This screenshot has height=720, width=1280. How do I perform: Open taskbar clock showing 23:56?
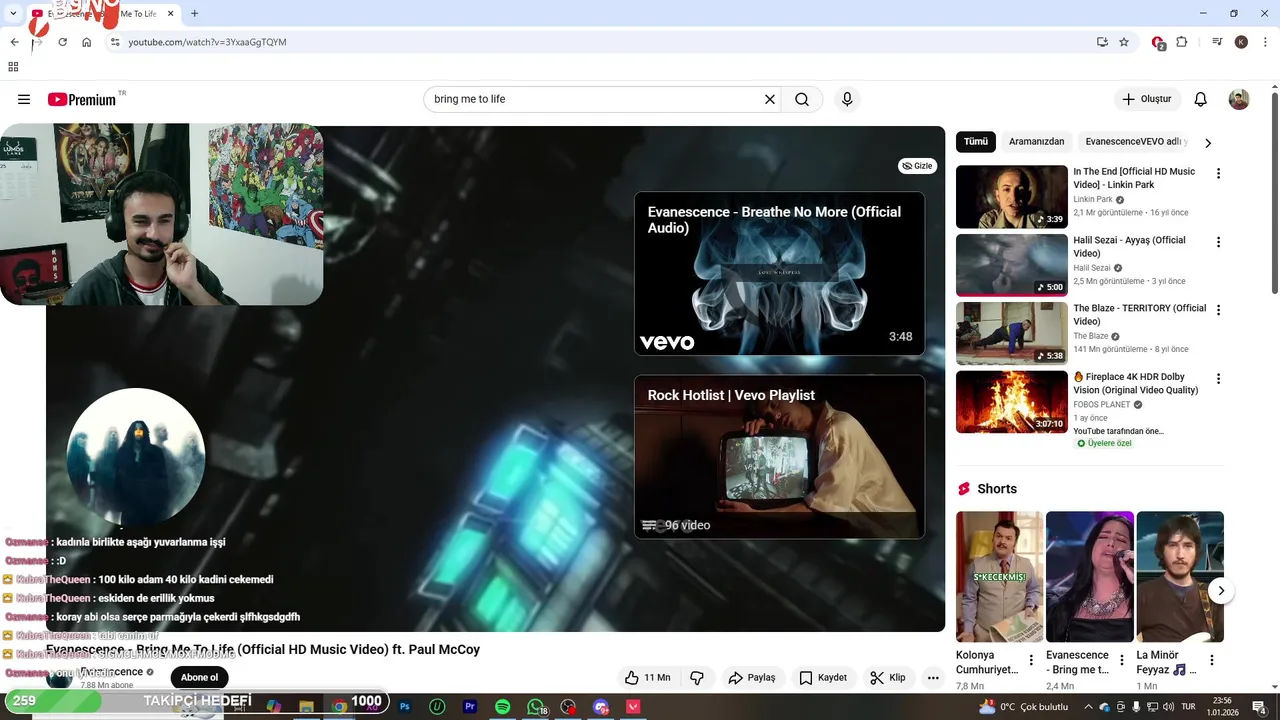1221,707
